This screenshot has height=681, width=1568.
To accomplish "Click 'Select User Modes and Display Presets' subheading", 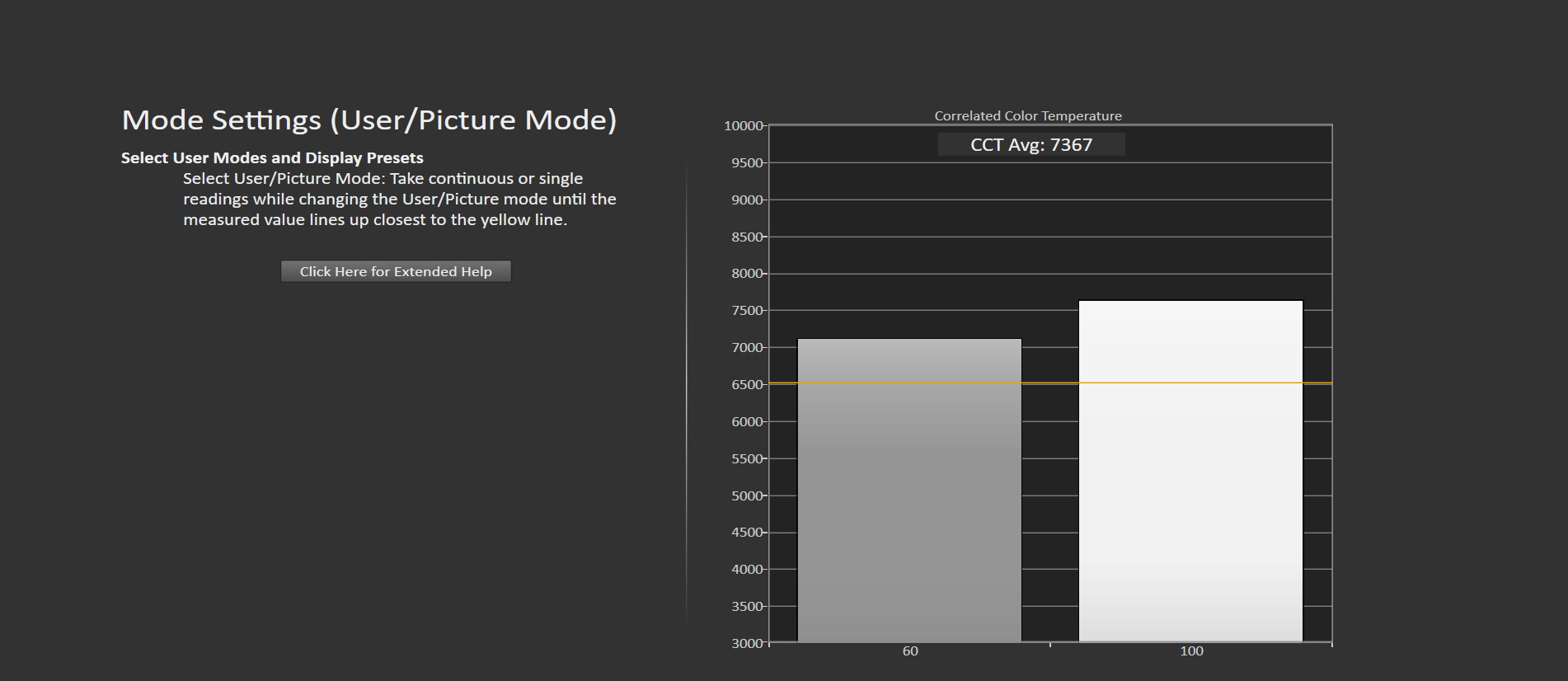I will point(272,158).
